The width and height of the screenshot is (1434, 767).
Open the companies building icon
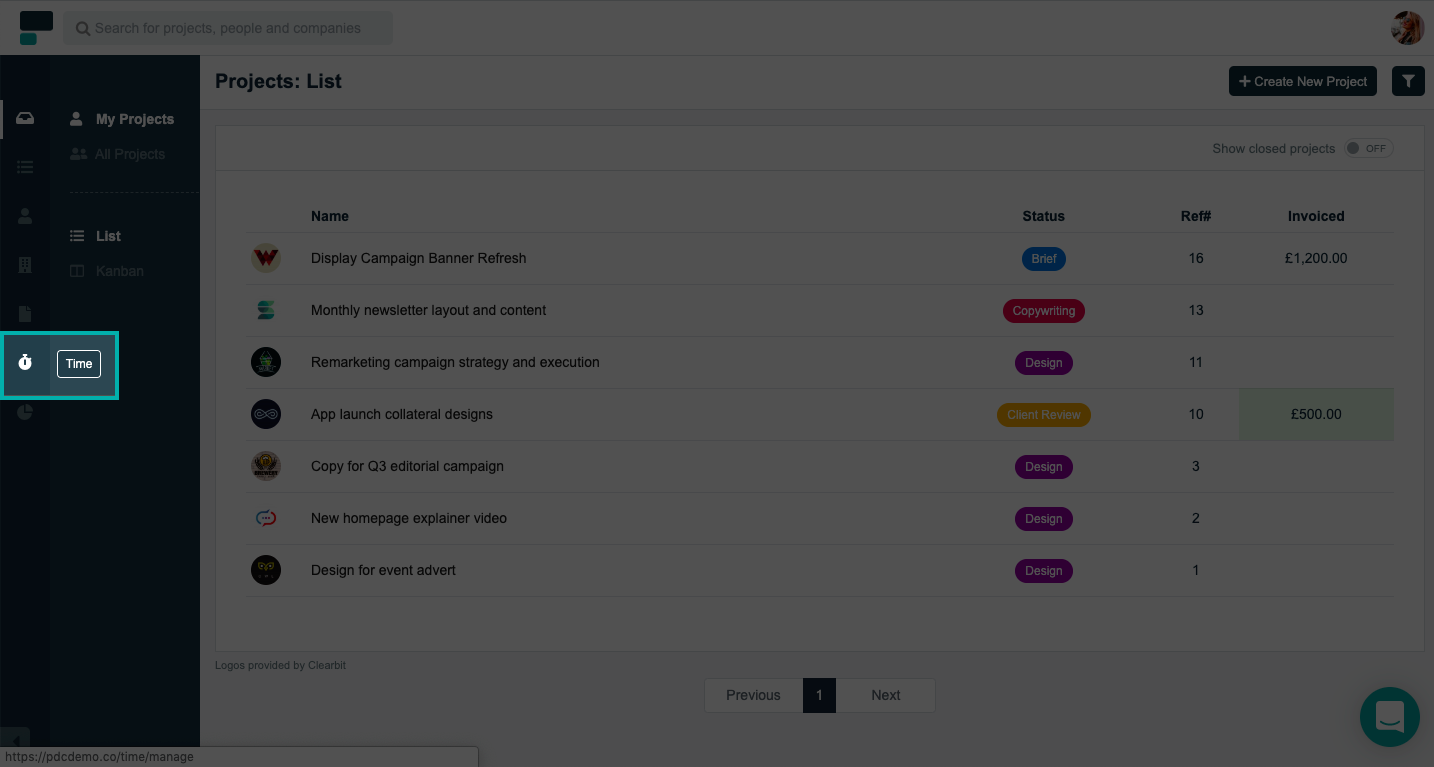25,265
